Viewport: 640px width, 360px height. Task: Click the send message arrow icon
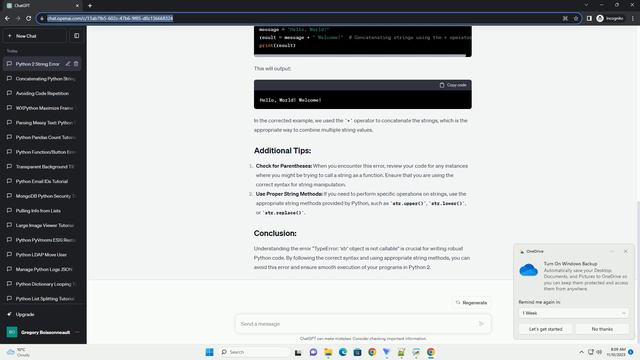[x=482, y=324]
